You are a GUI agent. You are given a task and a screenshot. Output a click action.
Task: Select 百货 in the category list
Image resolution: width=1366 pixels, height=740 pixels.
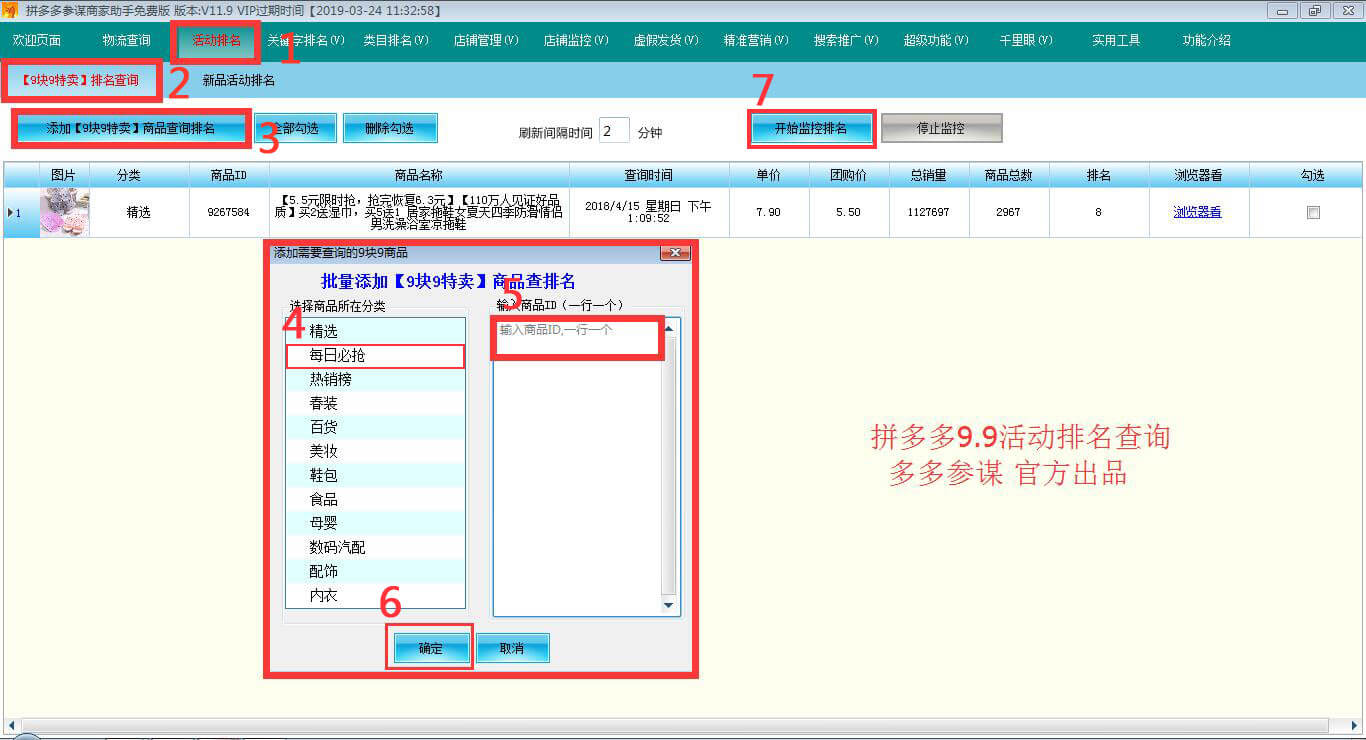pyautogui.click(x=376, y=427)
